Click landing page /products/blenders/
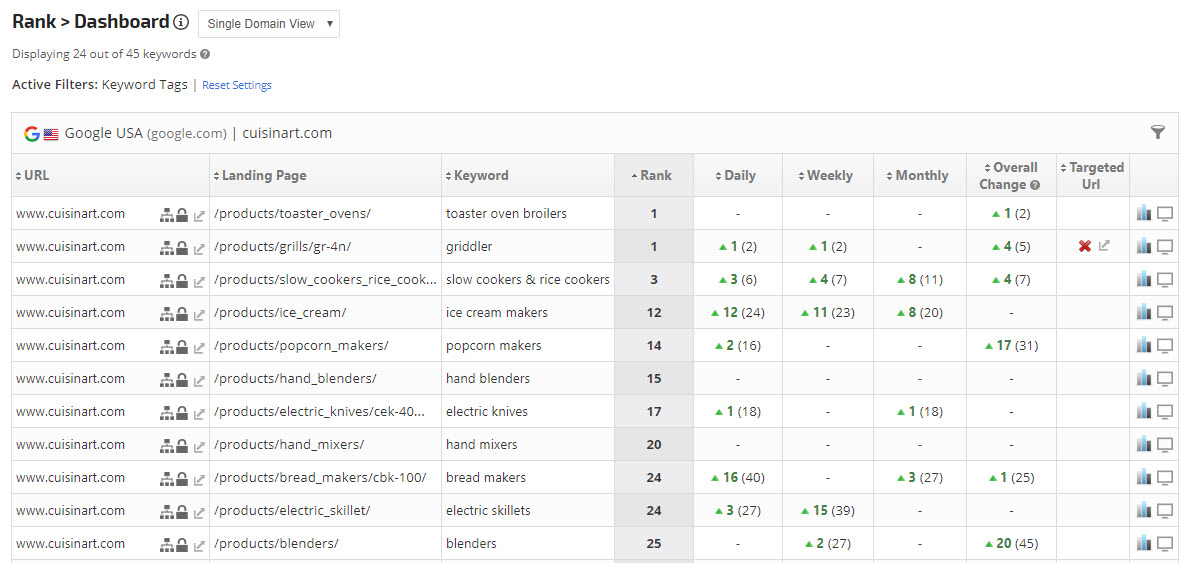Viewport: 1189px width, 563px height. coord(276,544)
